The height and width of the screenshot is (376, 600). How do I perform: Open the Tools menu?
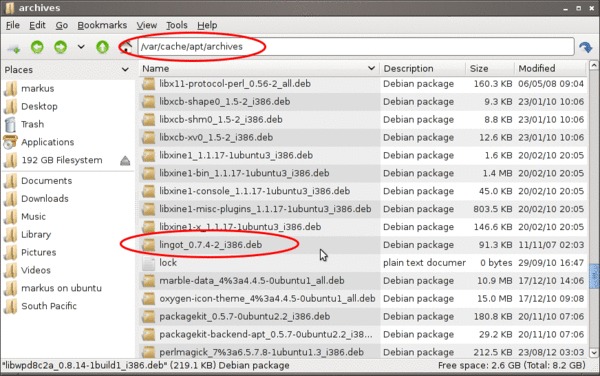click(176, 25)
